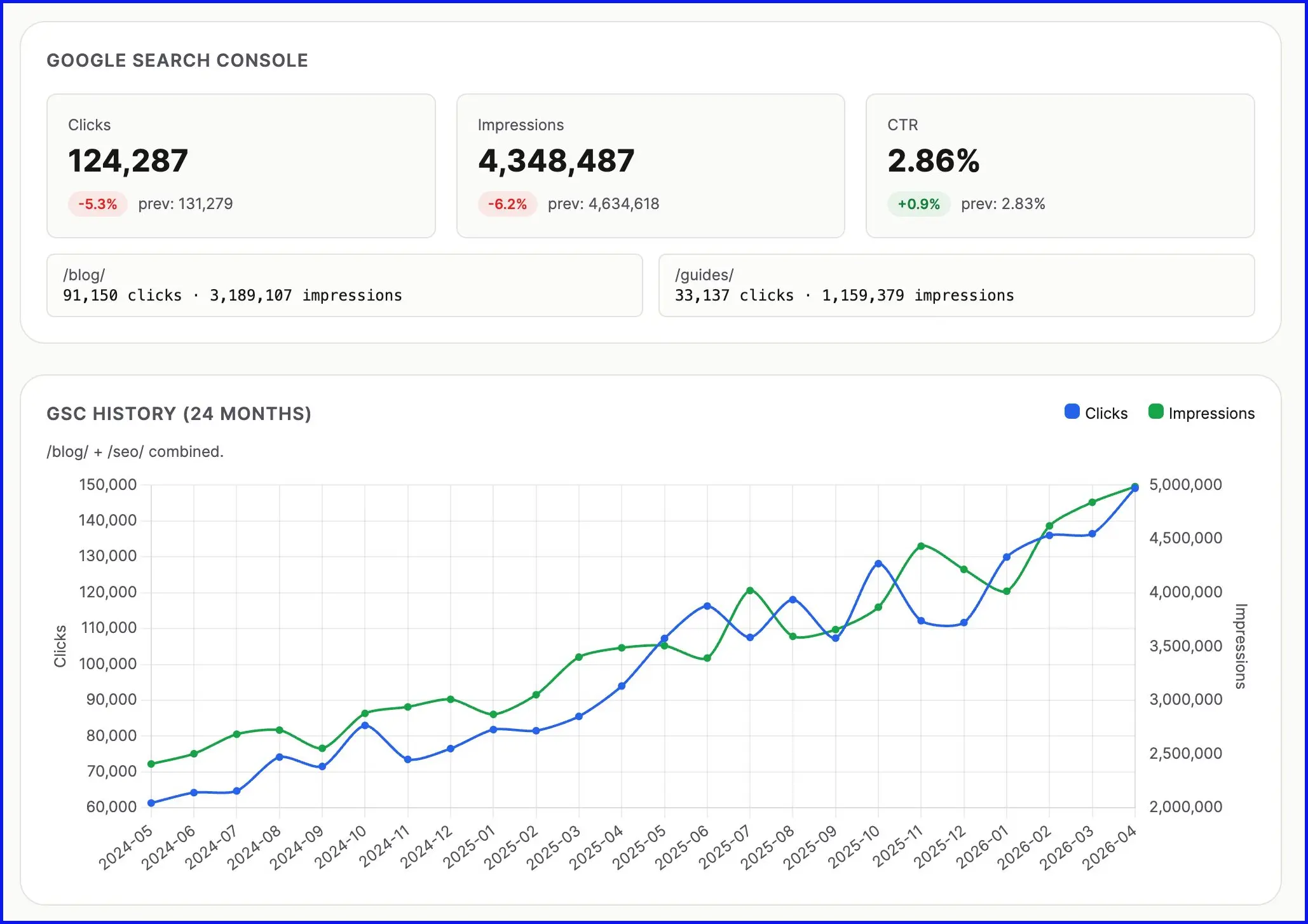Click the 2026-02 Clicks data point
The image size is (1308, 924).
pyautogui.click(x=1049, y=535)
